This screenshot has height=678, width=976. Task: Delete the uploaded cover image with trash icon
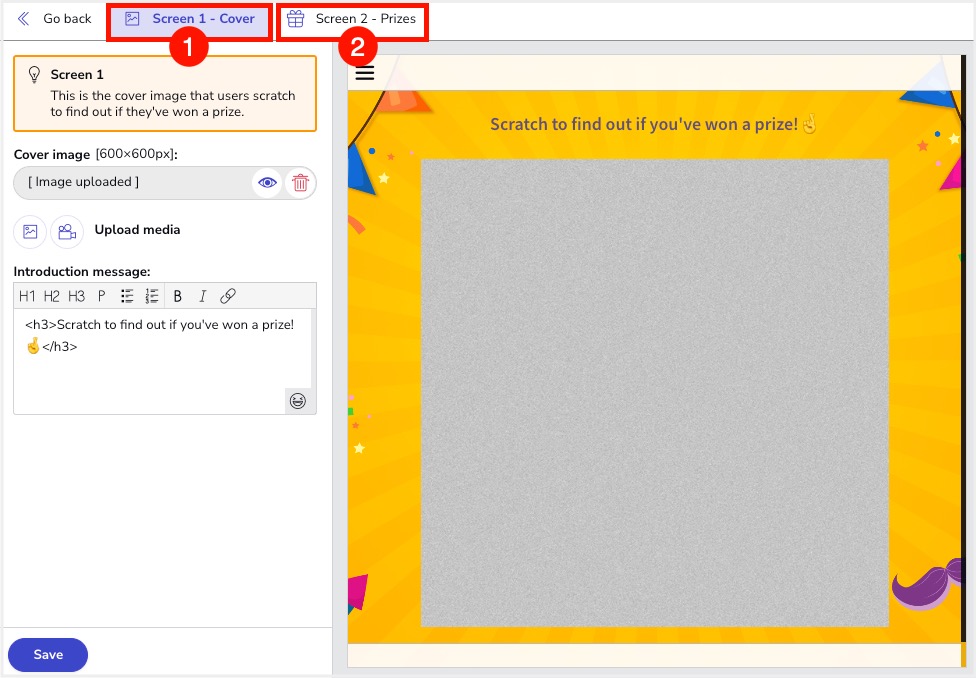pos(300,183)
